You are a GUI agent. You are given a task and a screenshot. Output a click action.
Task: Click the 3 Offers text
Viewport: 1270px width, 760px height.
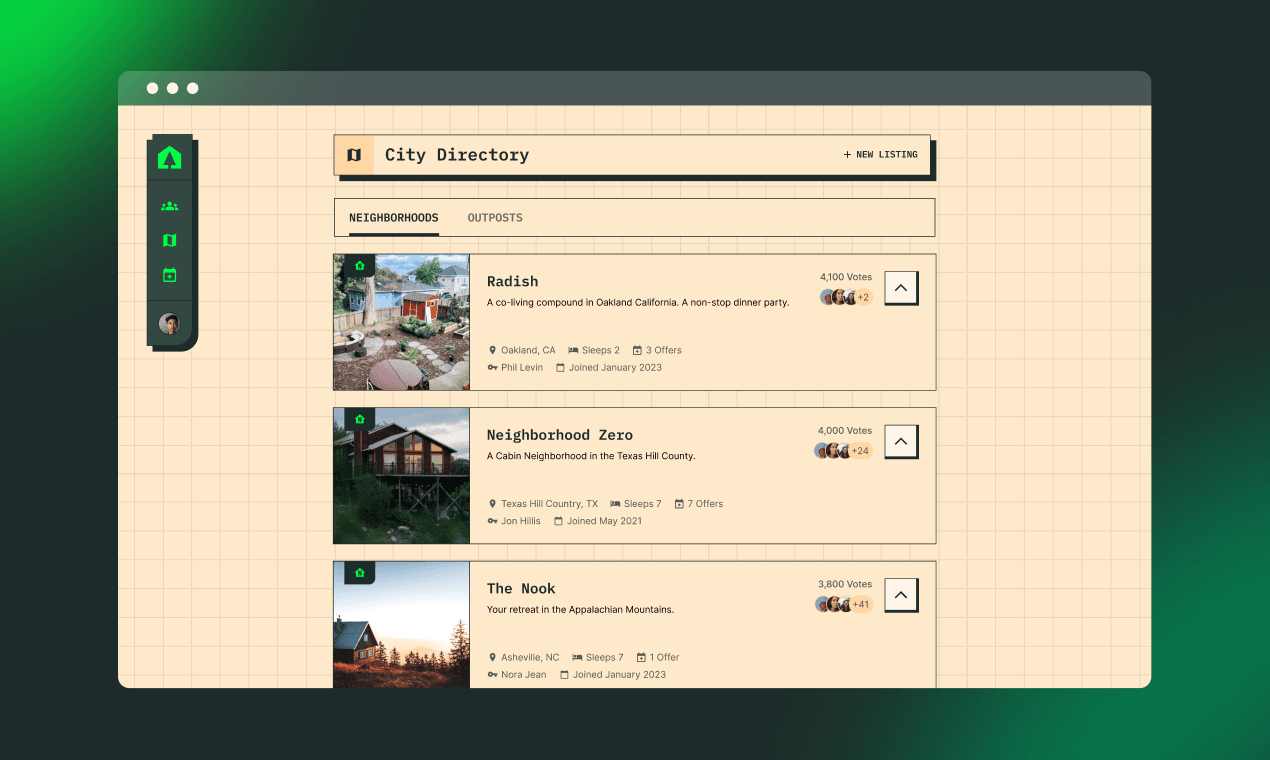664,350
